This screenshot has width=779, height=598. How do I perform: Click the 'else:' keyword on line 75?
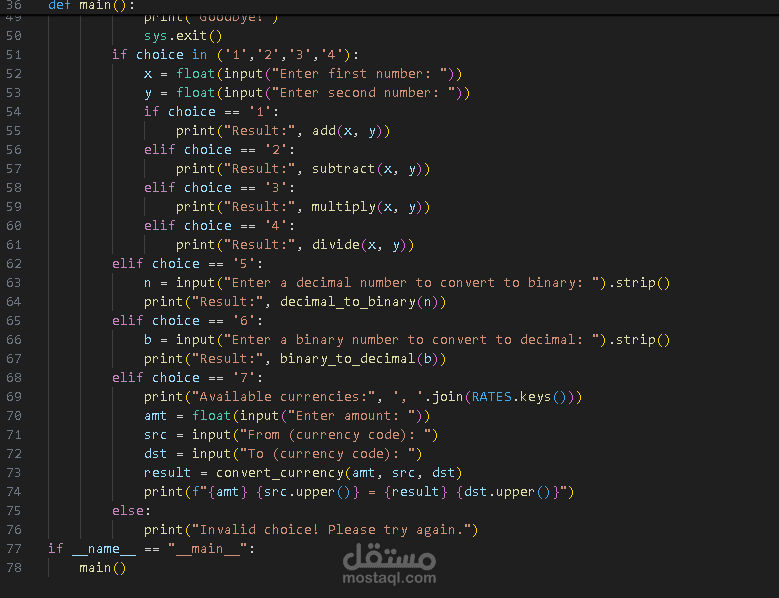click(x=131, y=511)
